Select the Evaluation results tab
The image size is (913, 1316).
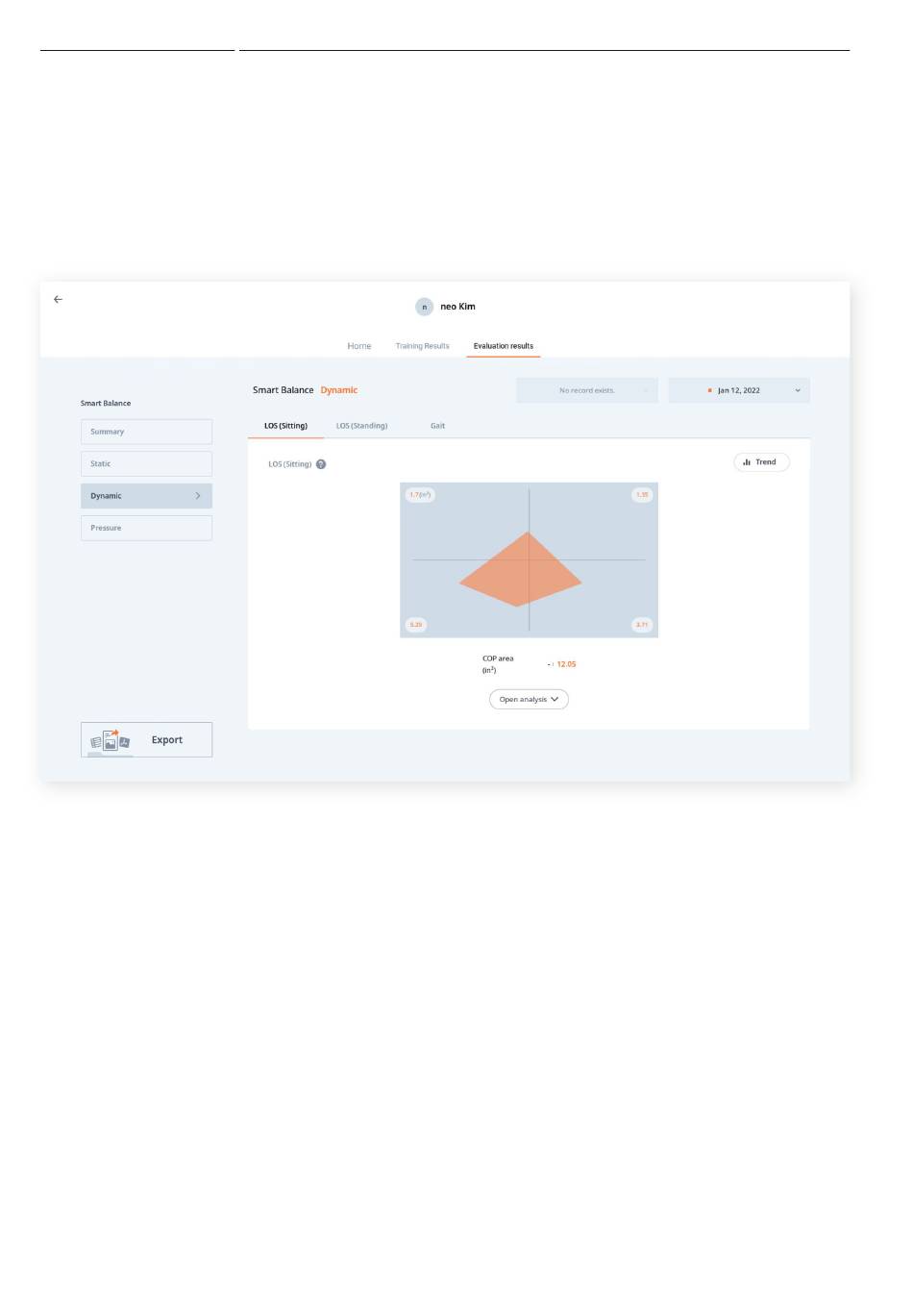click(x=504, y=346)
